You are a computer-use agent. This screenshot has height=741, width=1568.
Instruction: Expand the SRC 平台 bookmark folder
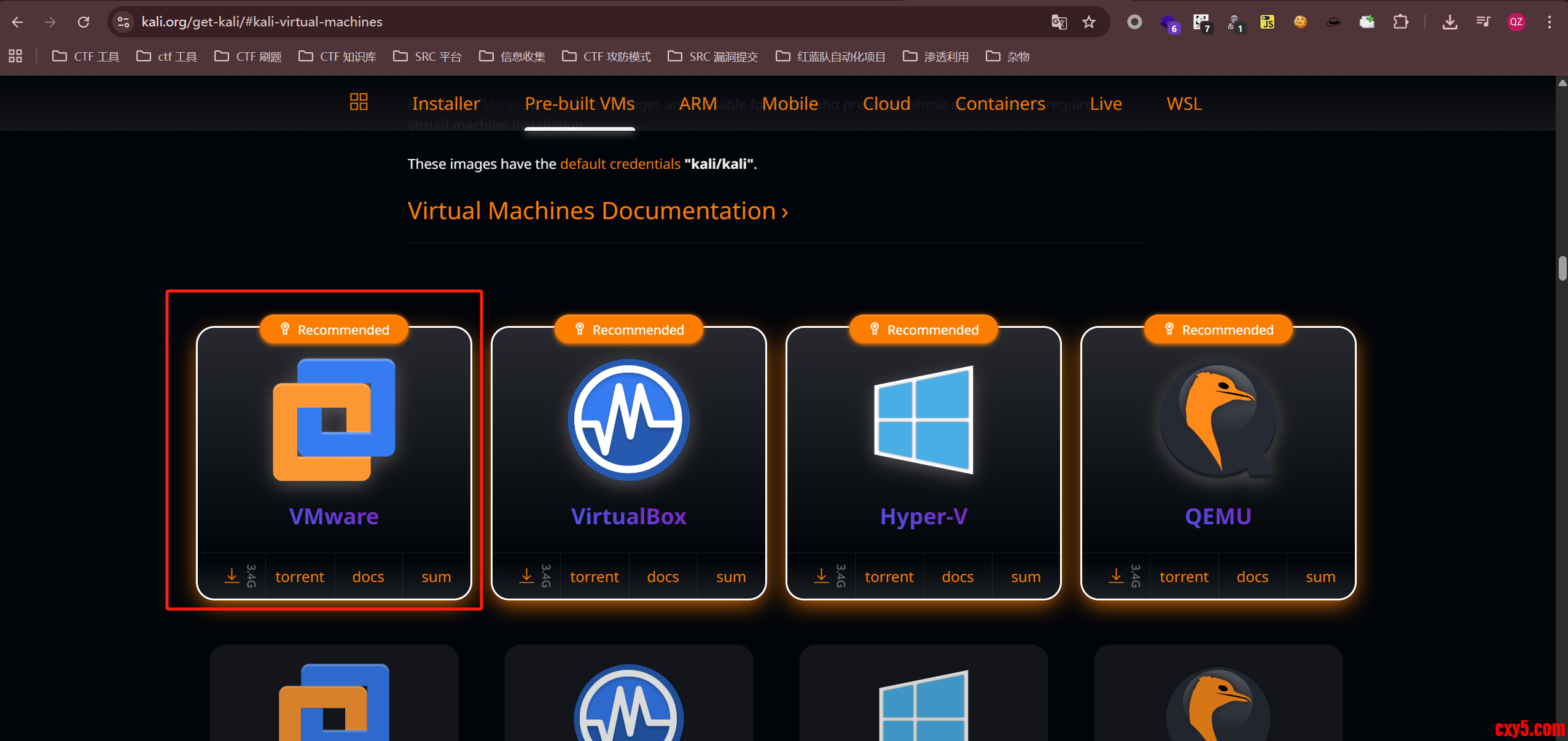pyautogui.click(x=427, y=56)
